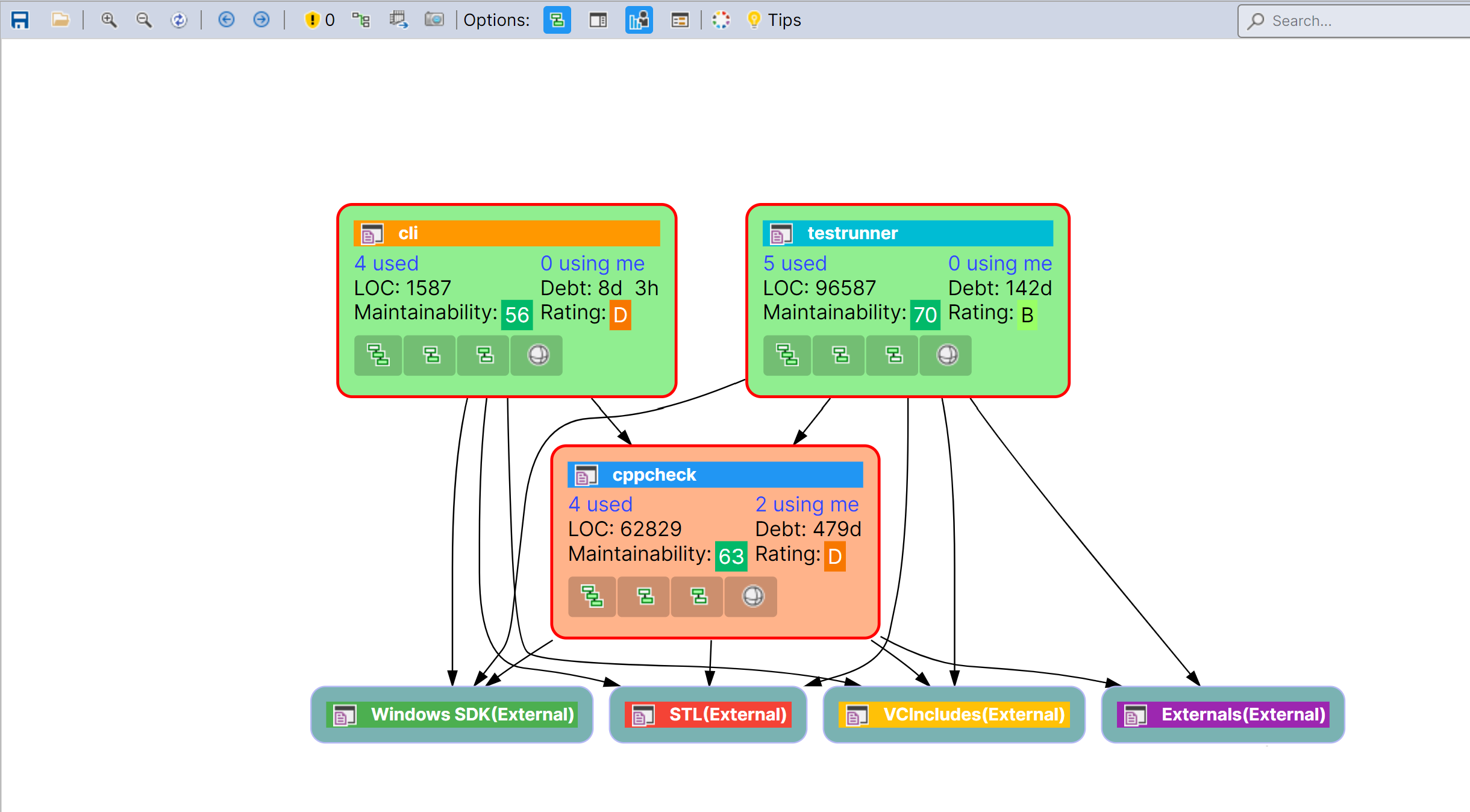Navigate back with the left arrow
Viewport: 1470px width, 812px height.
227,20
